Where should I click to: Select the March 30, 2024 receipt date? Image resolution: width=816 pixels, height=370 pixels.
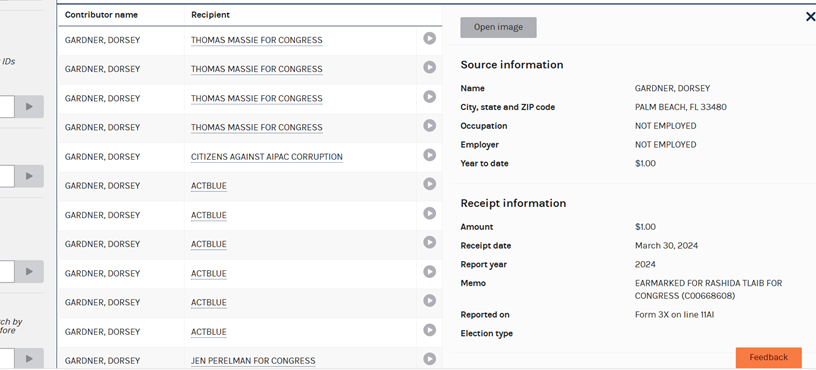[667, 246]
